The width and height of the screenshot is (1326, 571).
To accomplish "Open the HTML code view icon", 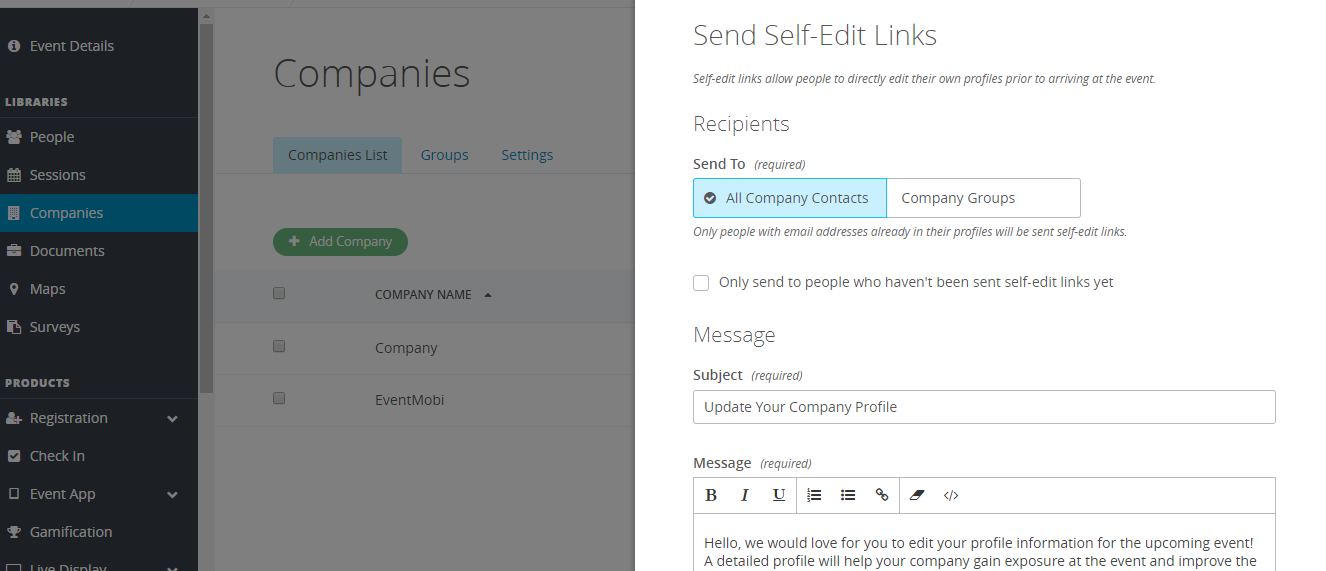I will 951,495.
